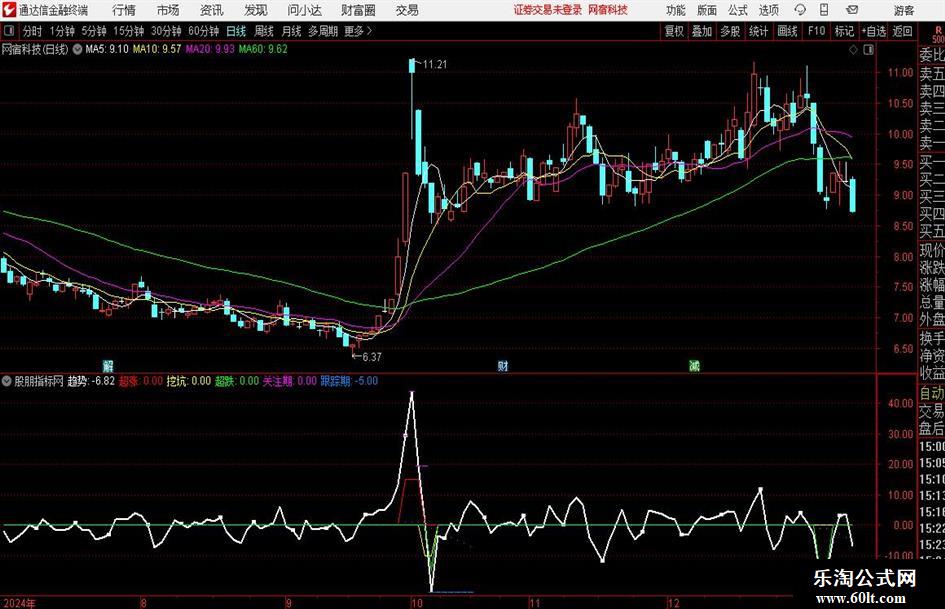Image resolution: width=945 pixels, height=609 pixels.
Task: Click the 画线 drawing button
Action: pyautogui.click(x=788, y=31)
